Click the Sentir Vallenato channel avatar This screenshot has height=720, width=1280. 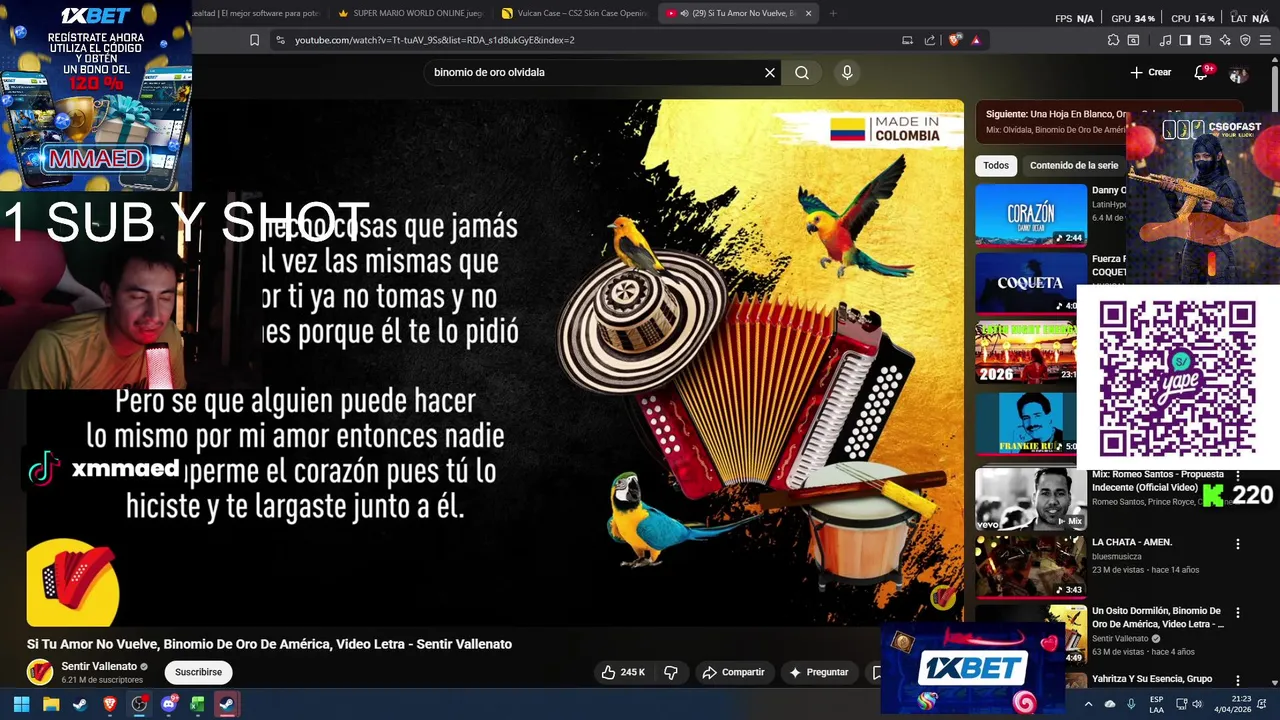point(40,672)
